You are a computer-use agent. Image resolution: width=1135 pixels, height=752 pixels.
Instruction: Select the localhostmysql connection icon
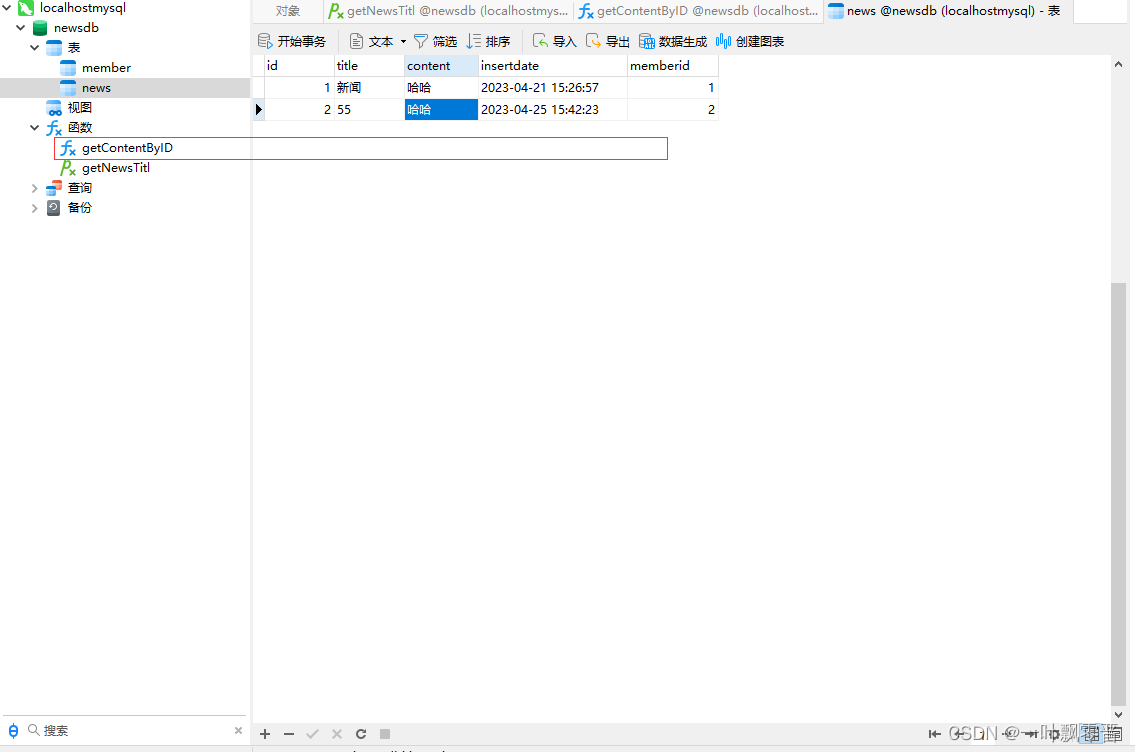[x=26, y=8]
